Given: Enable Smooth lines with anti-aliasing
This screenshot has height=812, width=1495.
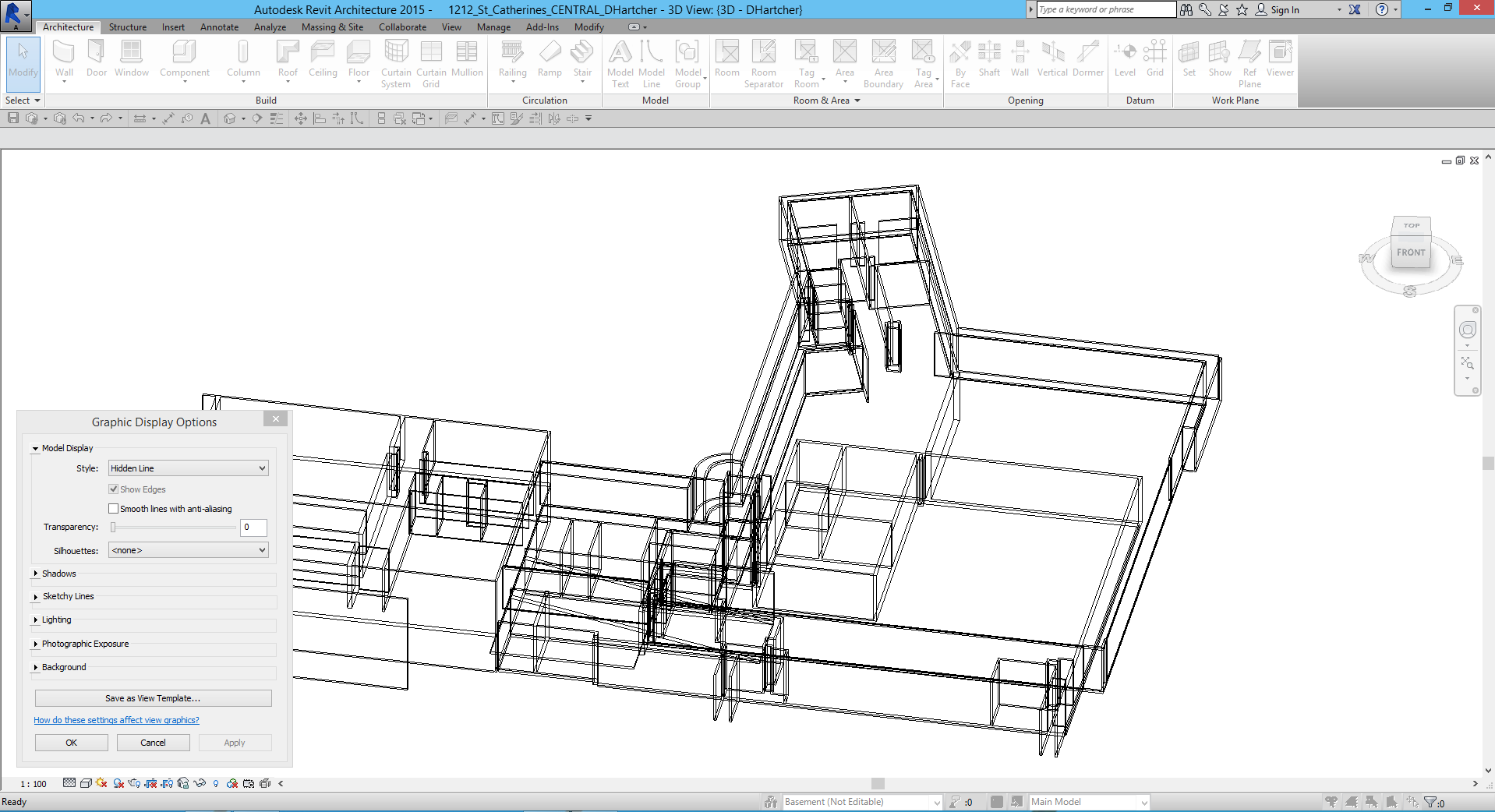Looking at the screenshot, I should point(114,509).
